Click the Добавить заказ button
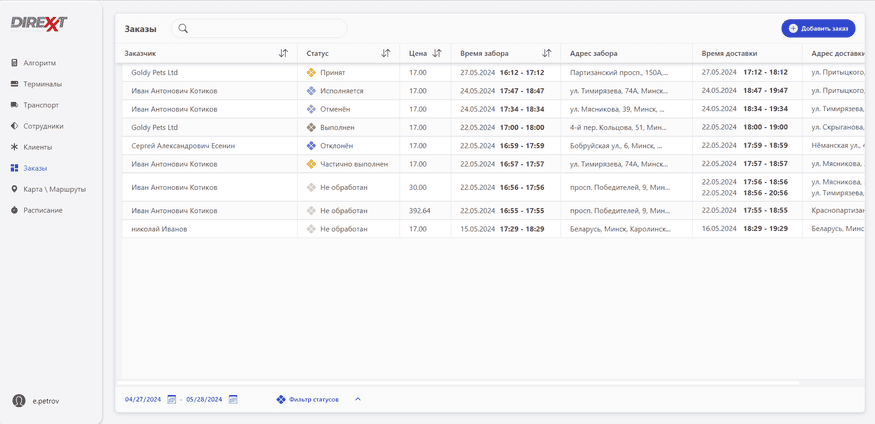The image size is (875, 424). tap(818, 28)
